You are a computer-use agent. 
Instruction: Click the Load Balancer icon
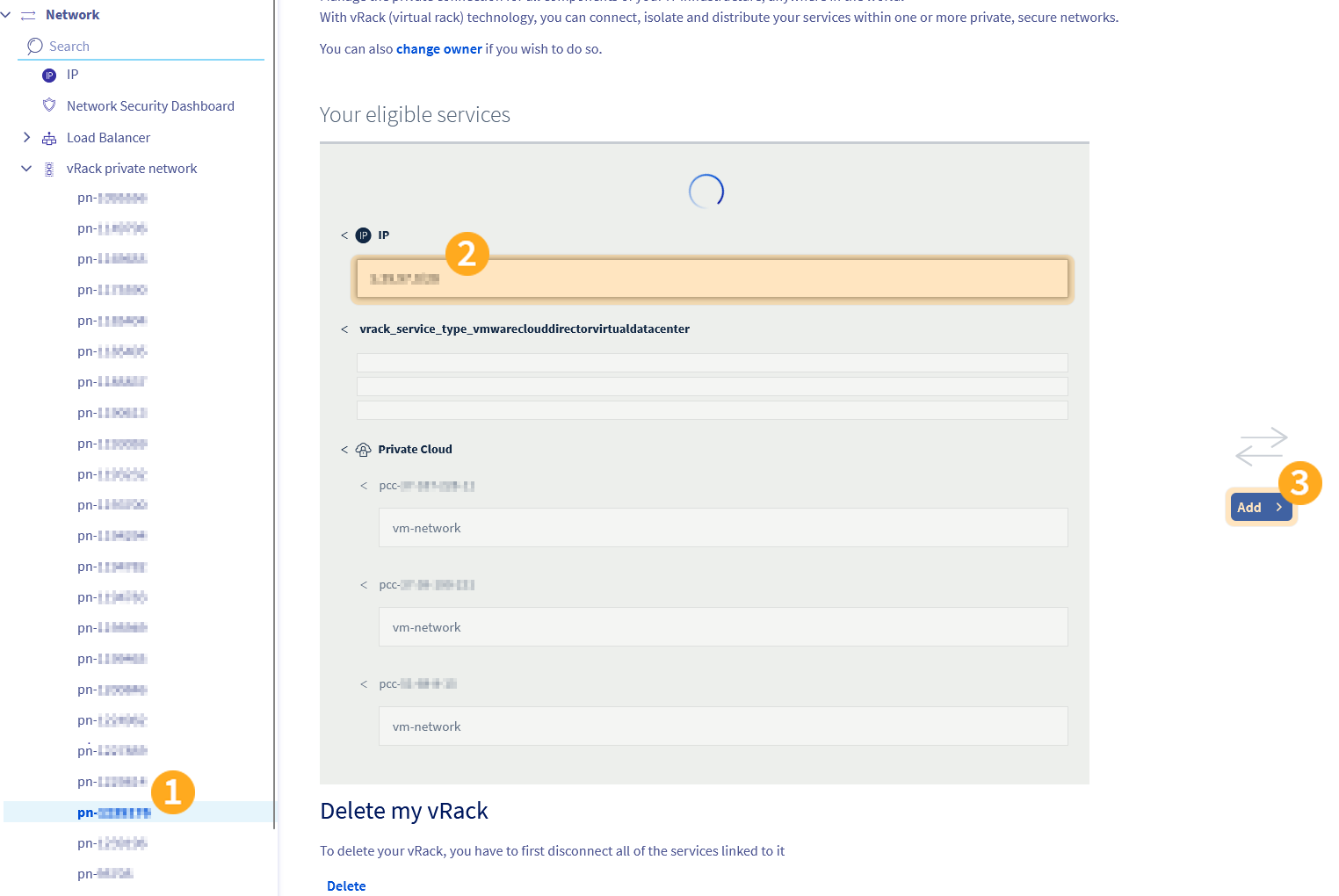(49, 137)
